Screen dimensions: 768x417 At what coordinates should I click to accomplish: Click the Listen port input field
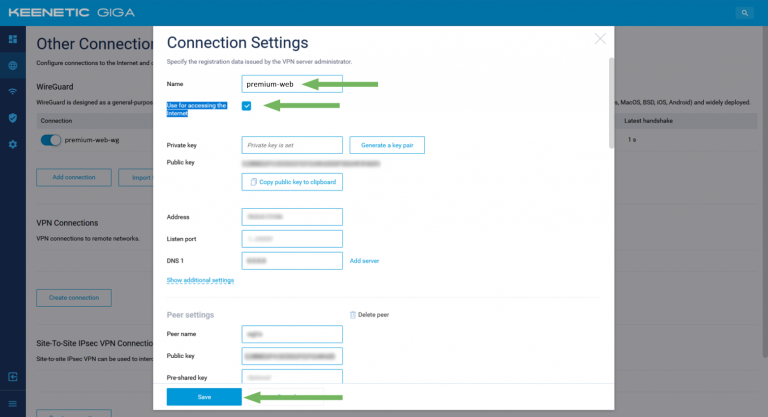[x=292, y=239]
